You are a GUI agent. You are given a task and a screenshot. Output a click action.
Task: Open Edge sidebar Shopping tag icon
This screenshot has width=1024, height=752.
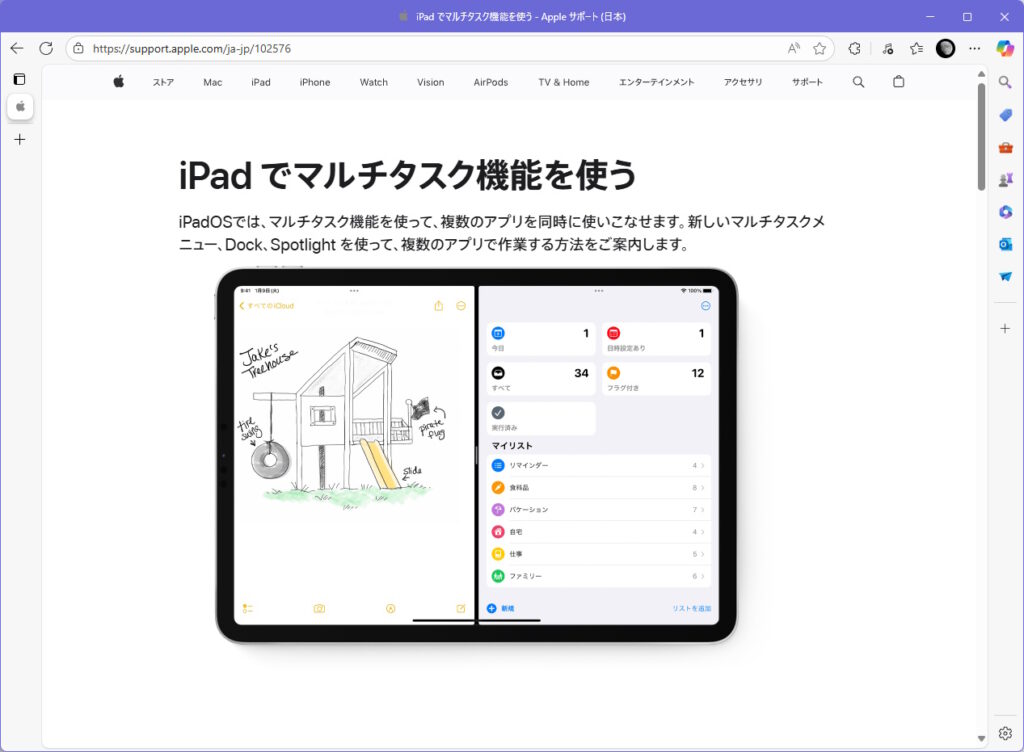coord(1005,115)
